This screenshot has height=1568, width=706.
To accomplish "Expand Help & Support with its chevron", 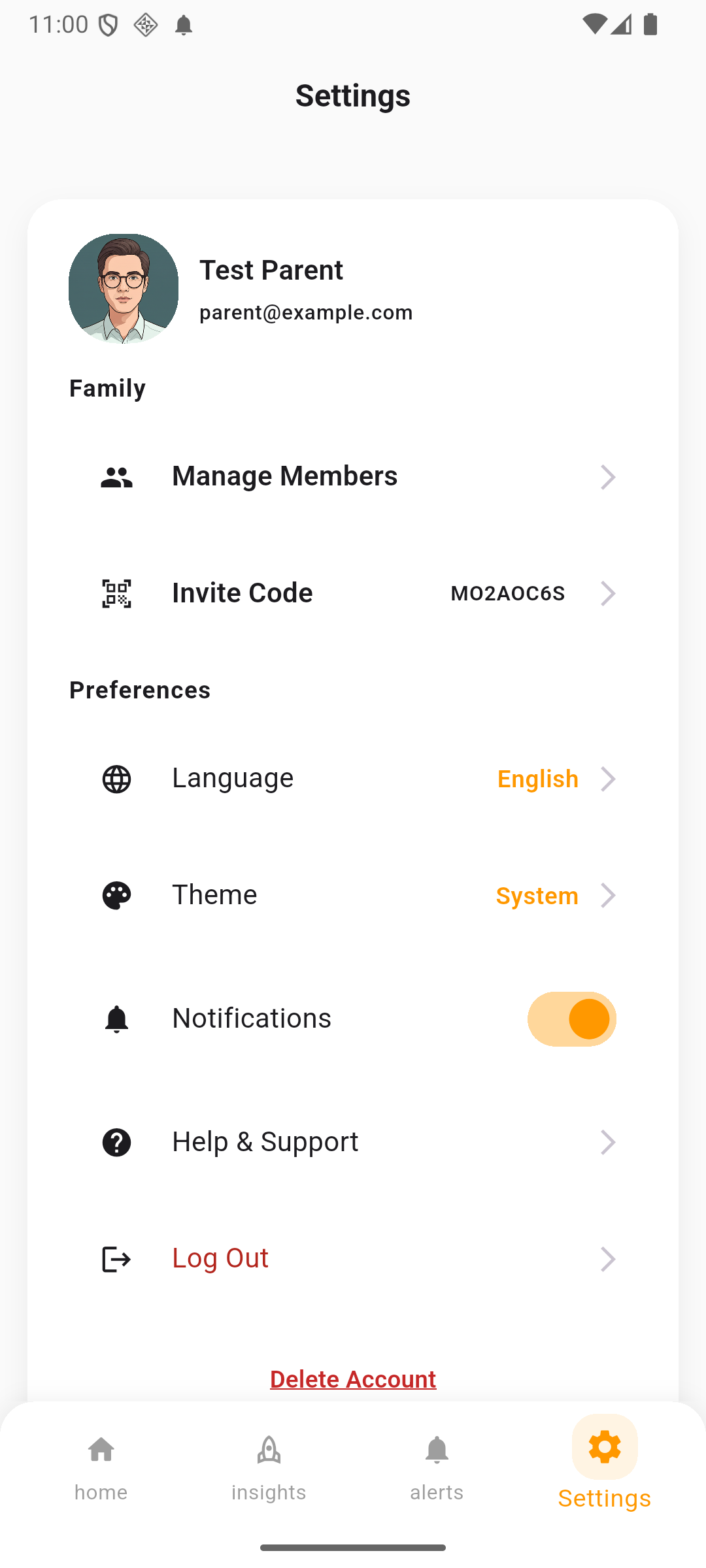I will [608, 1142].
